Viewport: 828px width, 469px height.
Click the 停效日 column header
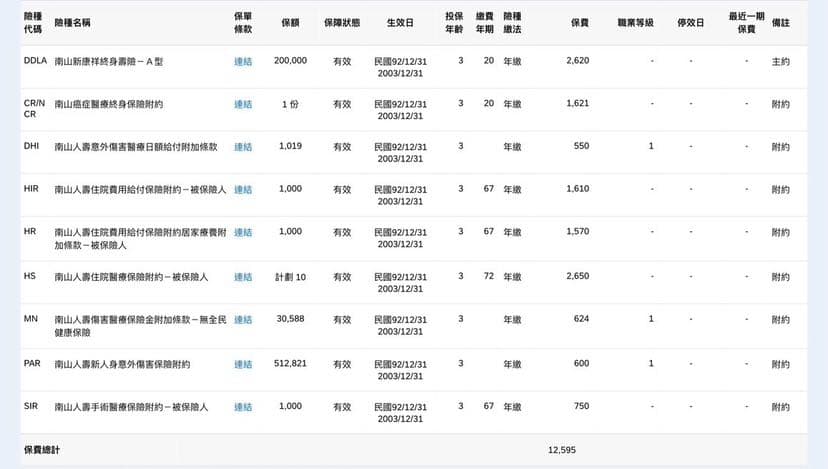691,23
